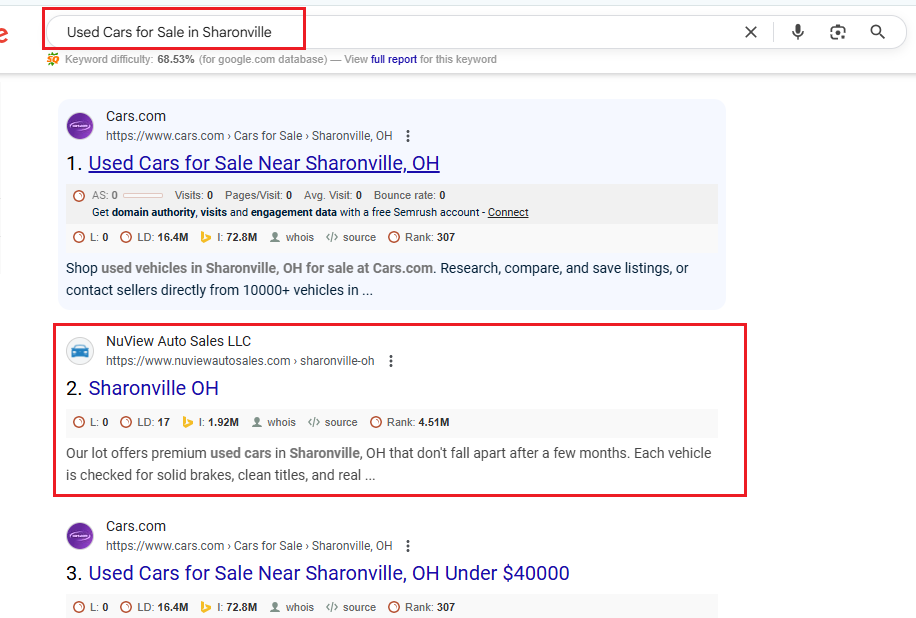Image resolution: width=916 pixels, height=618 pixels.
Task: Clear the search box with the X icon
Action: (751, 32)
